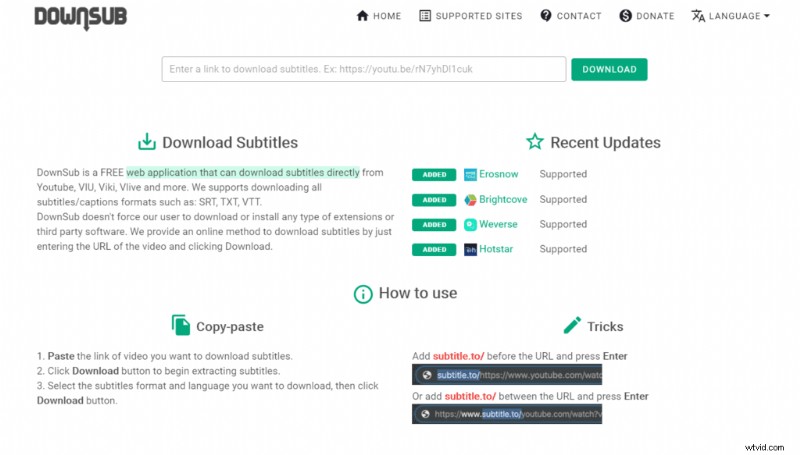The width and height of the screenshot is (800, 455).
Task: Click step '1. Paste the link' text
Action: 165,356
